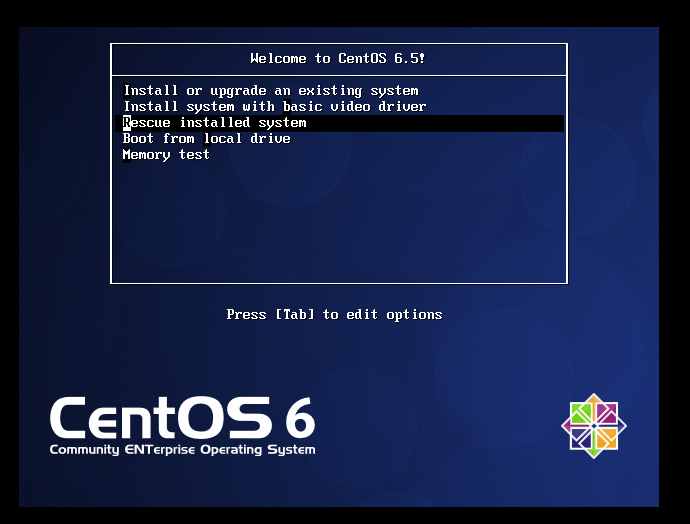Click 'Press [Tab] to edit options' hint
Screen dimensions: 690x524
(x=334, y=315)
